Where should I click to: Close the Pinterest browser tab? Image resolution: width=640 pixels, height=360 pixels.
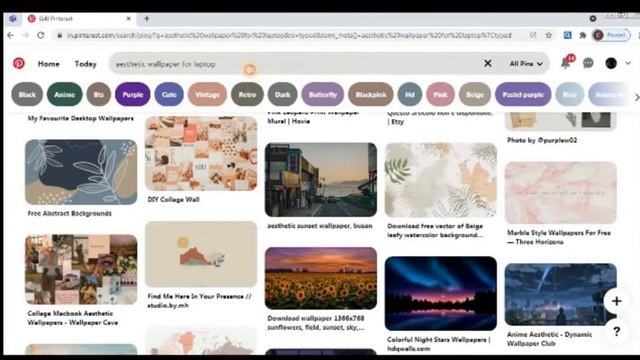[129, 18]
